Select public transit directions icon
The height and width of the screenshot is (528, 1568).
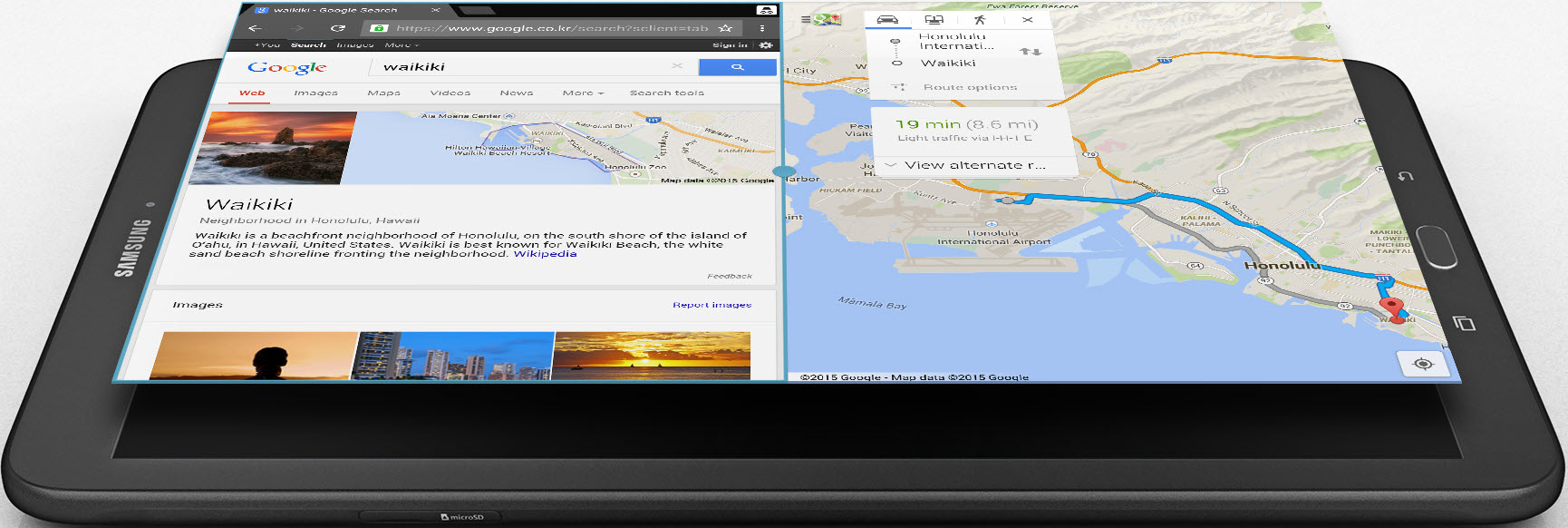pyautogui.click(x=934, y=19)
